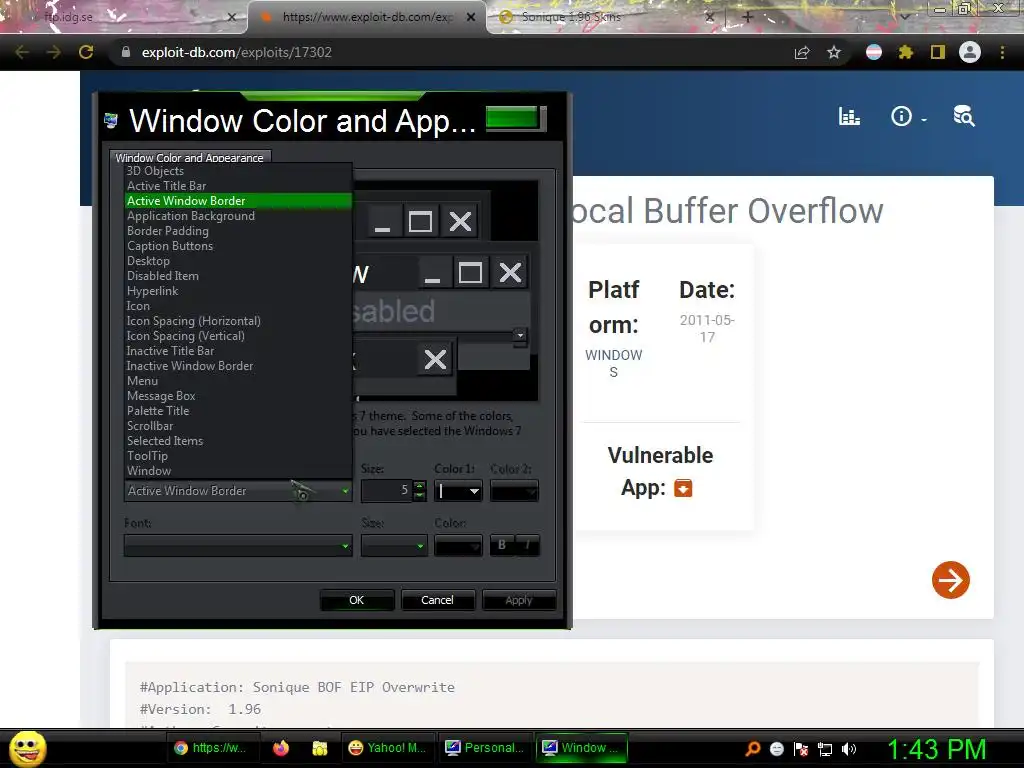Reload the exploit-db page

(86, 52)
